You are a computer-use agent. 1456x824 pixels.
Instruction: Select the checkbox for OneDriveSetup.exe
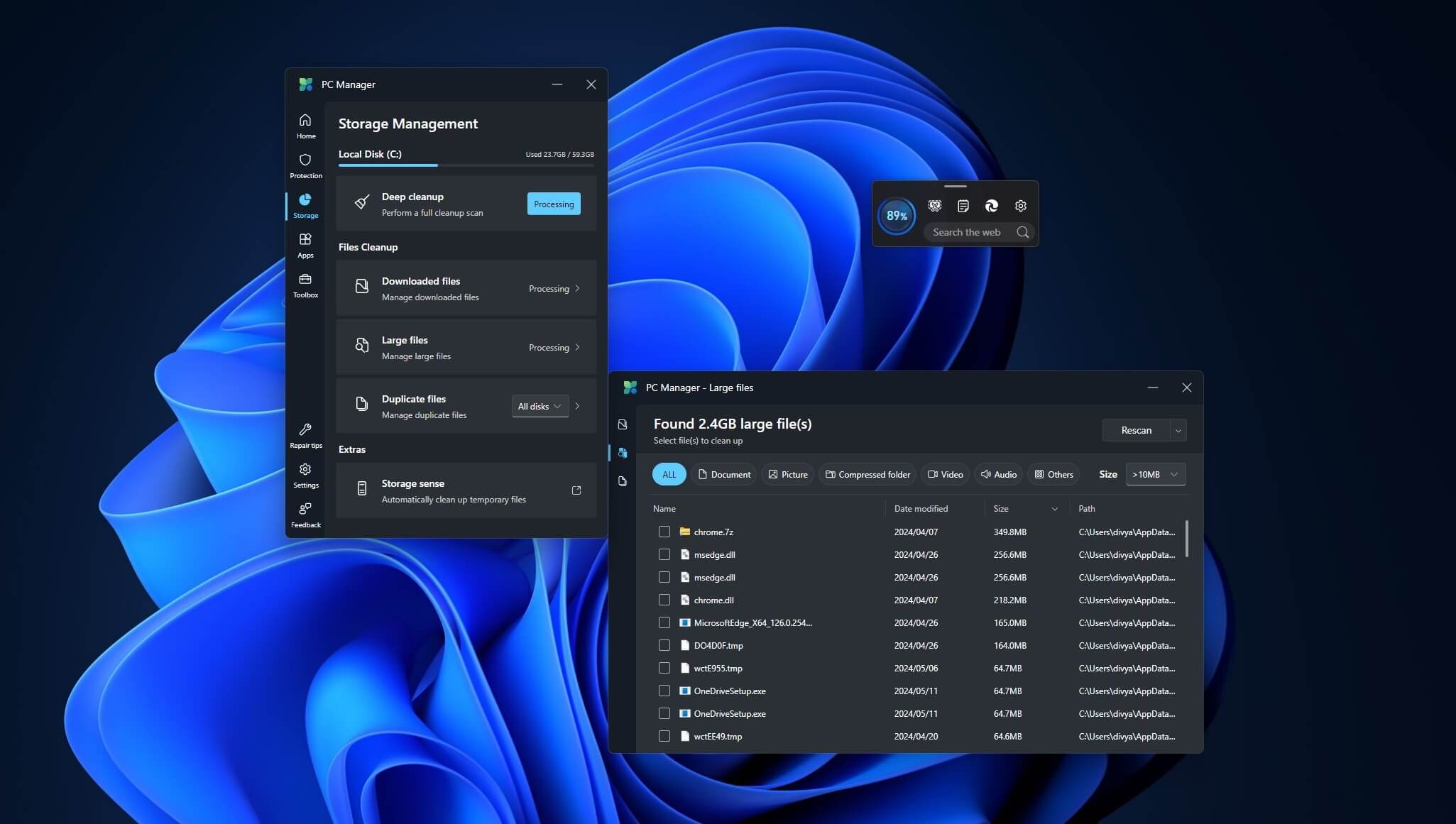point(665,691)
